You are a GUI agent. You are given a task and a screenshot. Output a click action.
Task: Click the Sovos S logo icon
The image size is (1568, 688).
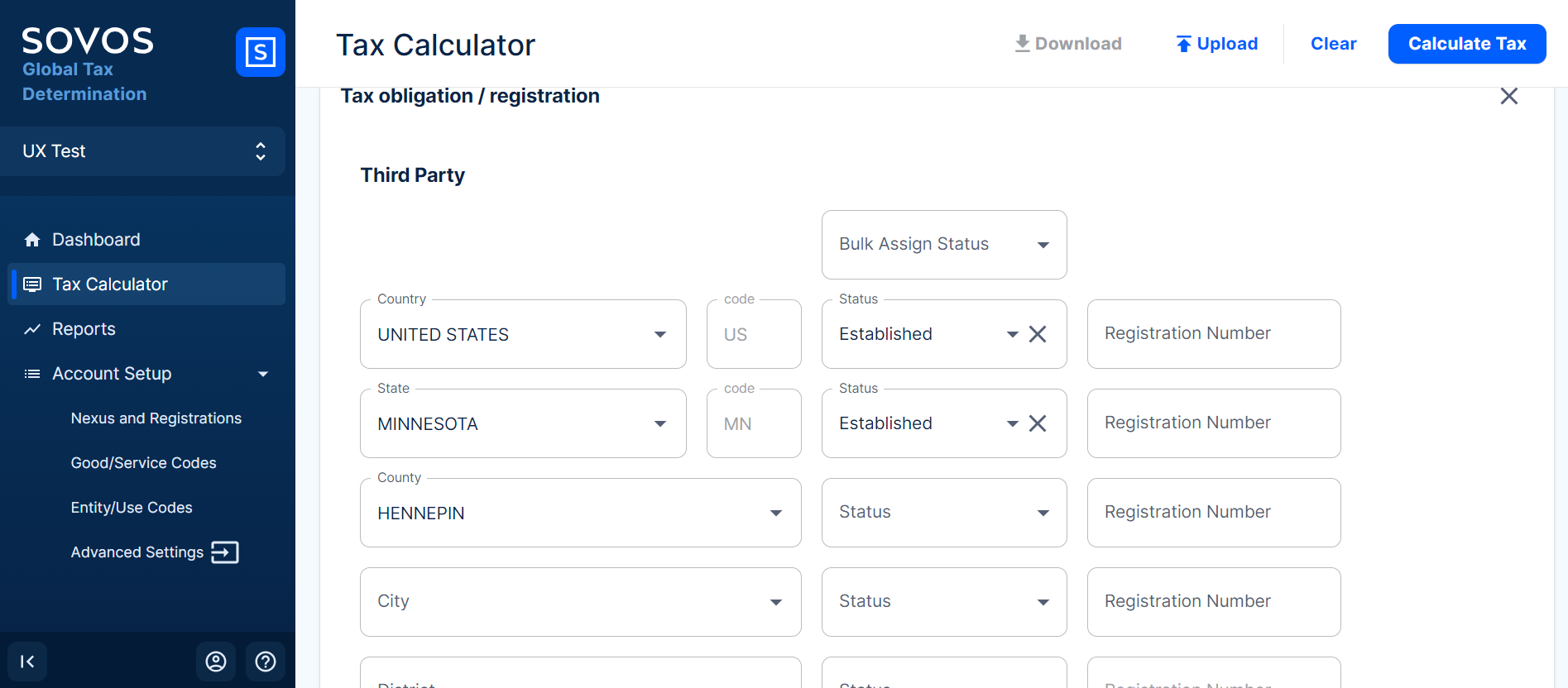(x=260, y=52)
